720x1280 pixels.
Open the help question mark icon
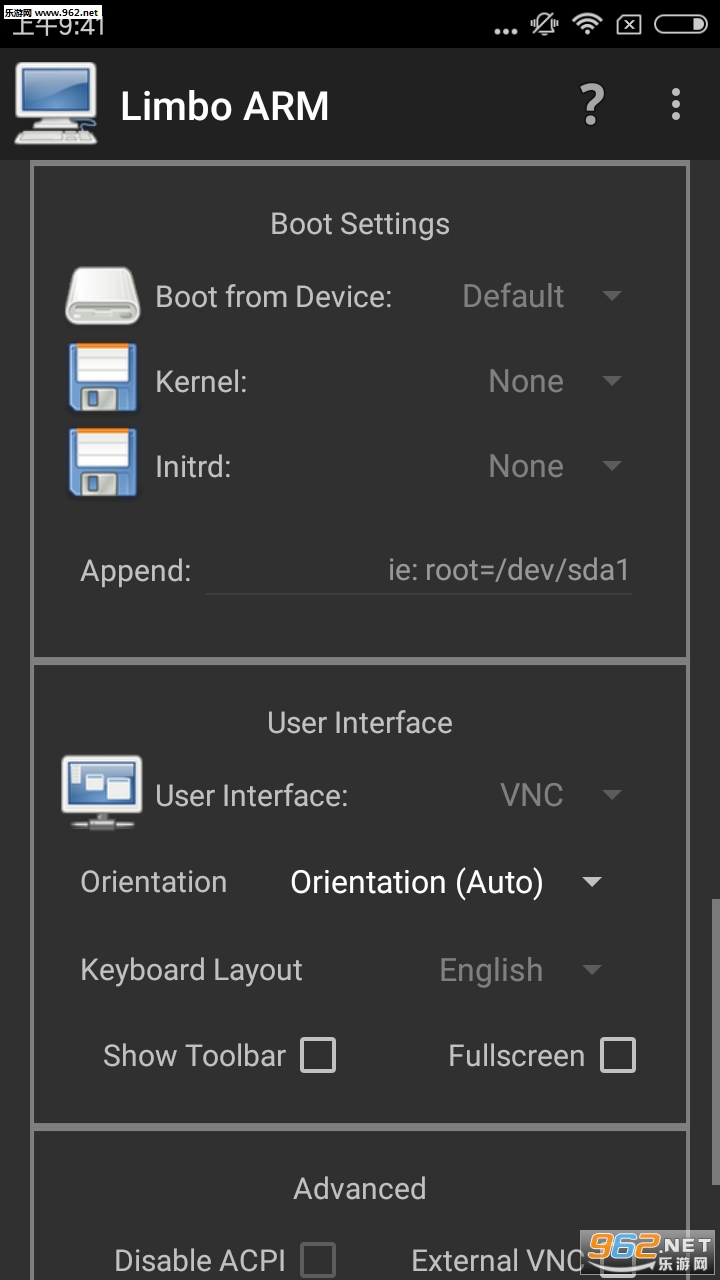(592, 104)
